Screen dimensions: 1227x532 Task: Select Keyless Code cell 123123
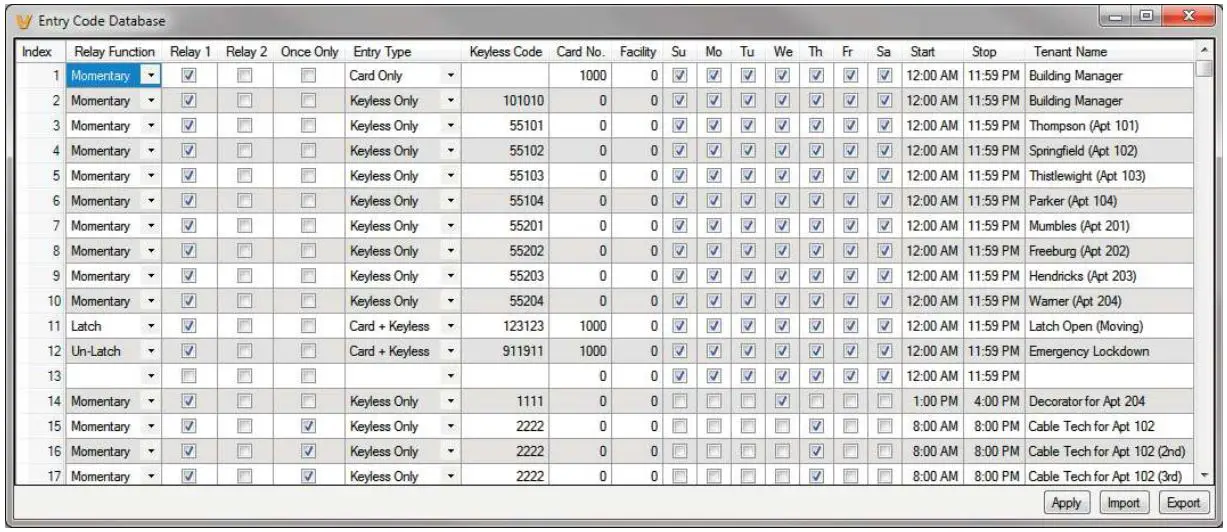click(x=504, y=326)
